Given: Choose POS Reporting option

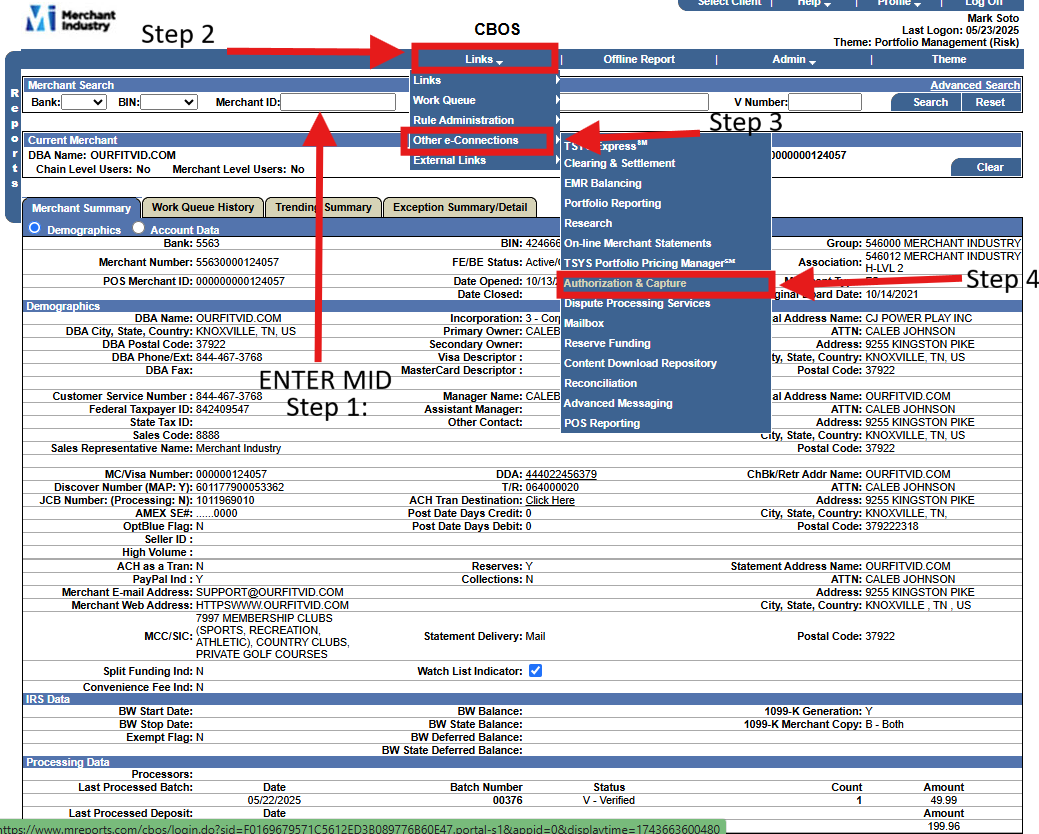Looking at the screenshot, I should [x=665, y=423].
